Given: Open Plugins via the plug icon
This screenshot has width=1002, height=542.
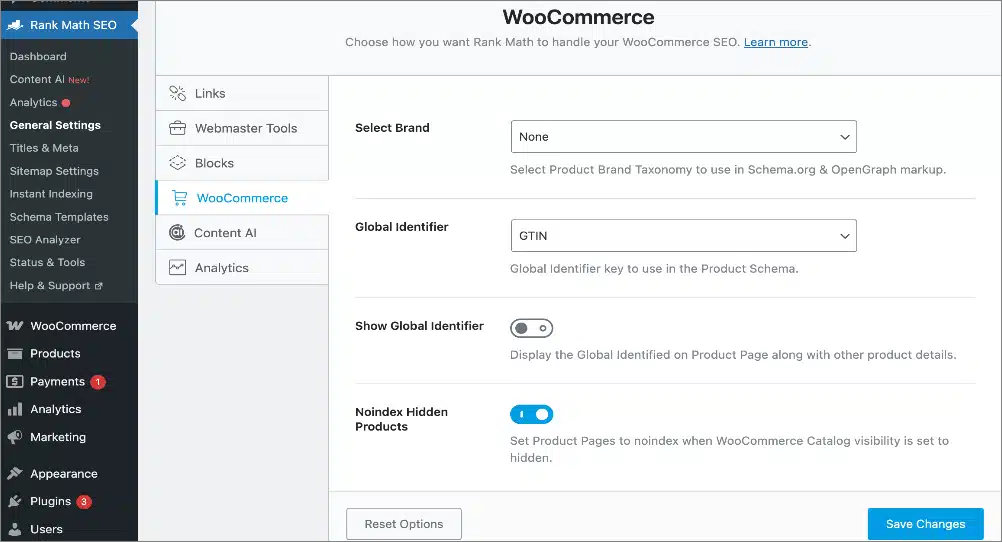Looking at the screenshot, I should tap(15, 502).
